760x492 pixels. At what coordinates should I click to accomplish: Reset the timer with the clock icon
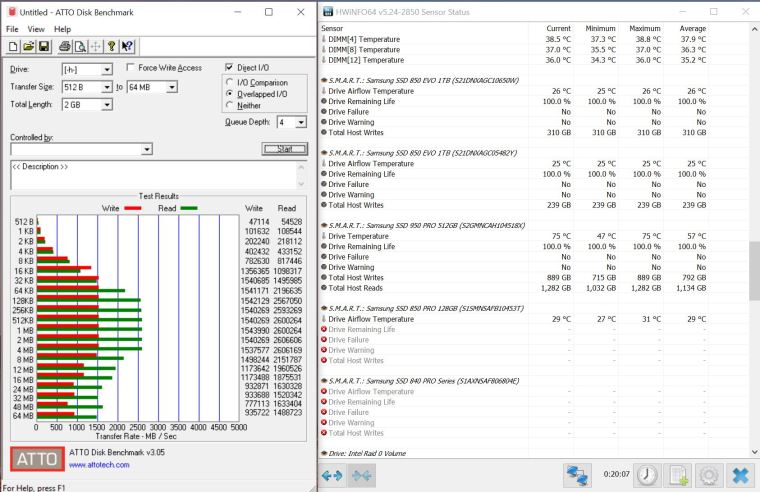click(648, 476)
